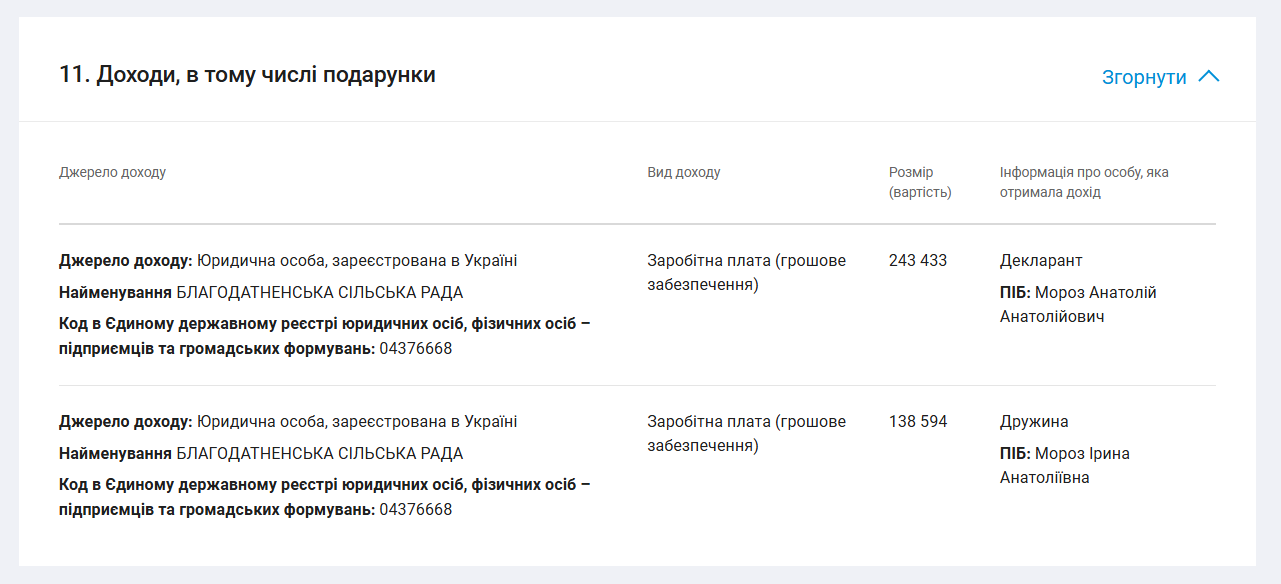Click second row Заробітна плата income type
The height and width of the screenshot is (584, 1281).
[746, 434]
